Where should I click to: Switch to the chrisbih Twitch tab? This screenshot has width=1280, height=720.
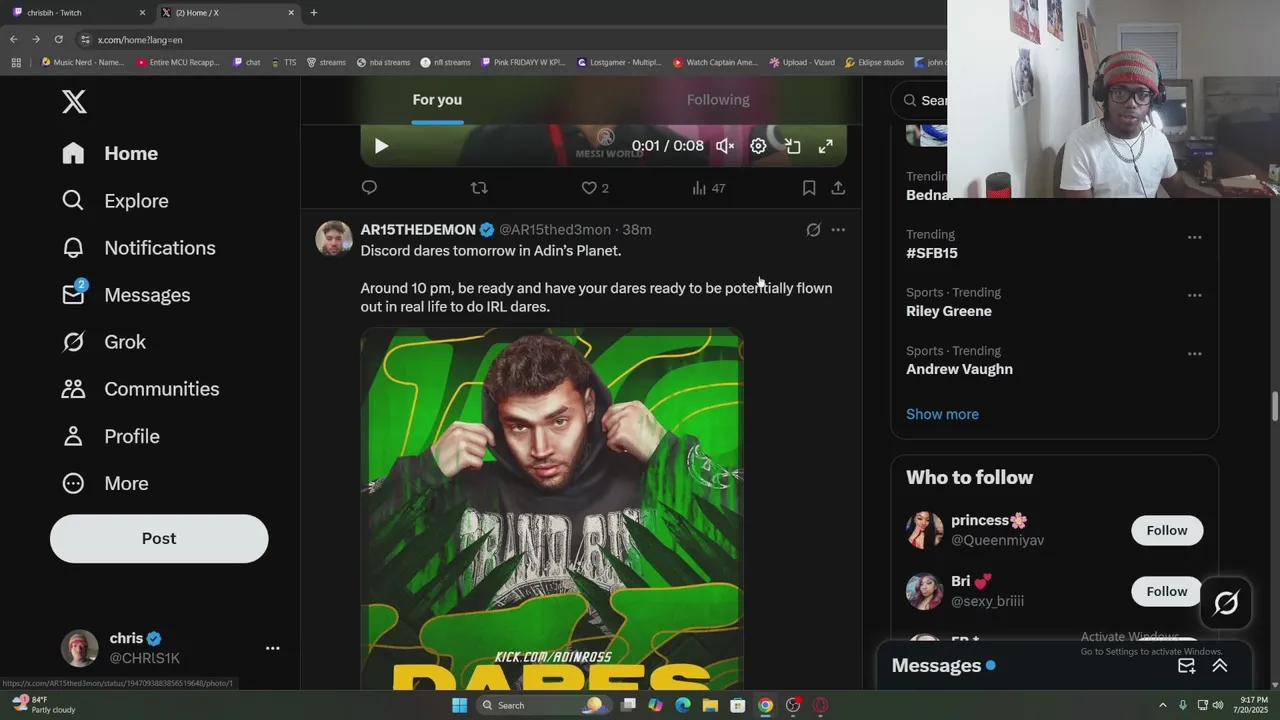[x=78, y=13]
